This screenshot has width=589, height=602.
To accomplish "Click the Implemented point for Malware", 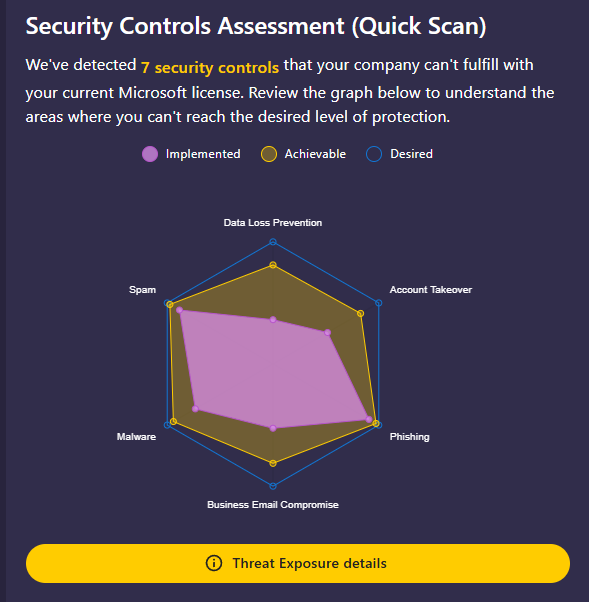I will (195, 408).
